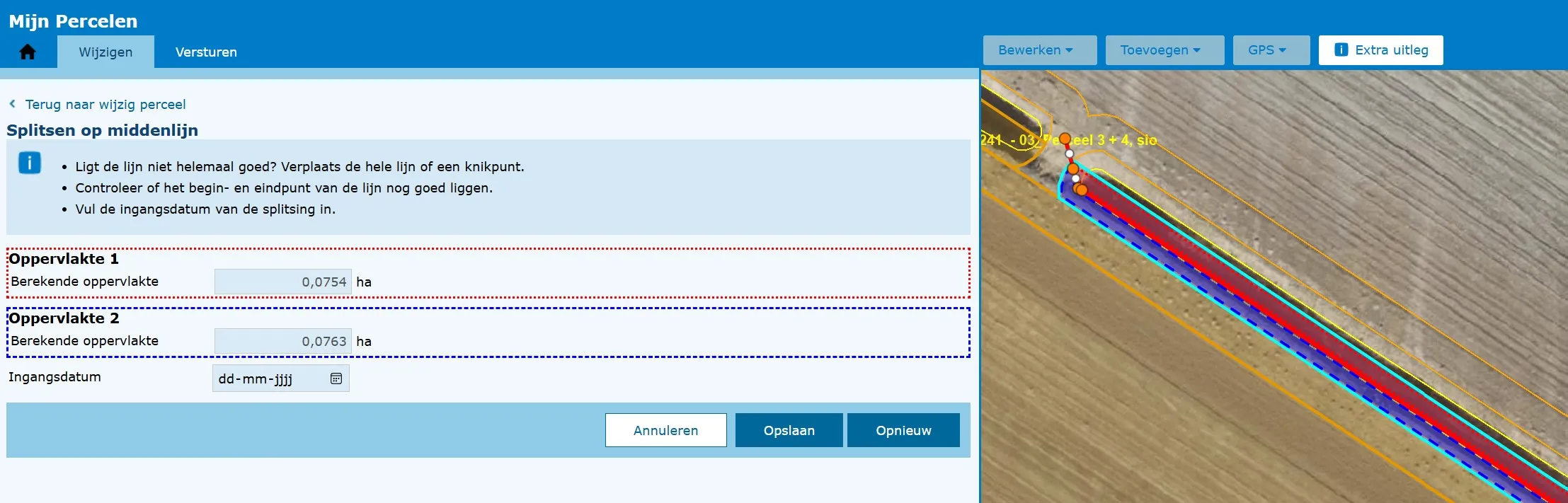The image size is (1568, 503).
Task: Open the calendar picker for Ingangsdatum
Action: (x=336, y=378)
